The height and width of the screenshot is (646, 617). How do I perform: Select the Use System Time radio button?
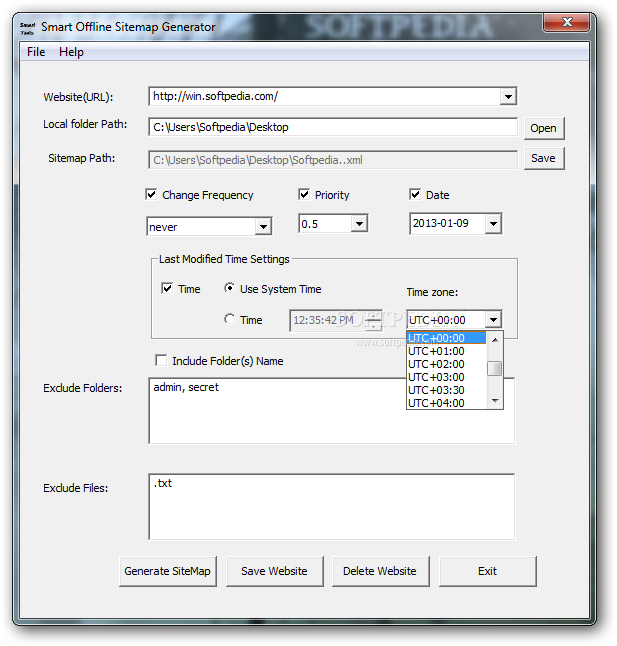229,288
